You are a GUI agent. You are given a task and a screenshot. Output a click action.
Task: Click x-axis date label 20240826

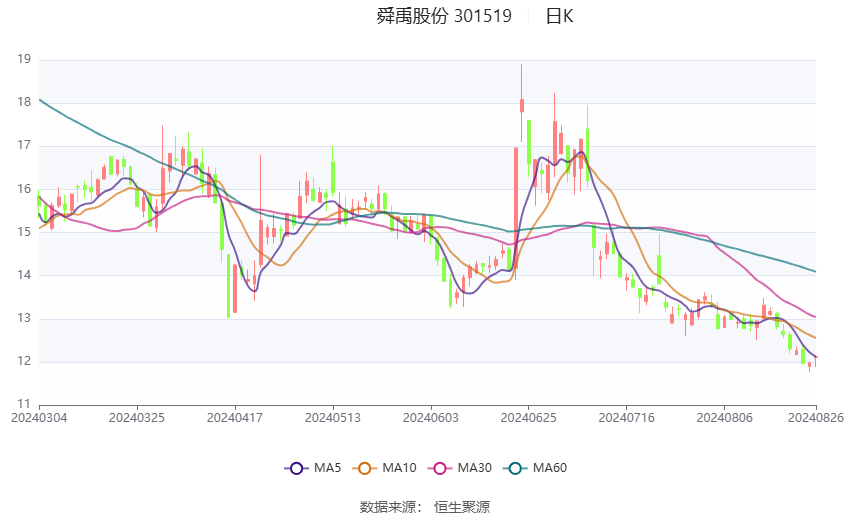click(816, 418)
